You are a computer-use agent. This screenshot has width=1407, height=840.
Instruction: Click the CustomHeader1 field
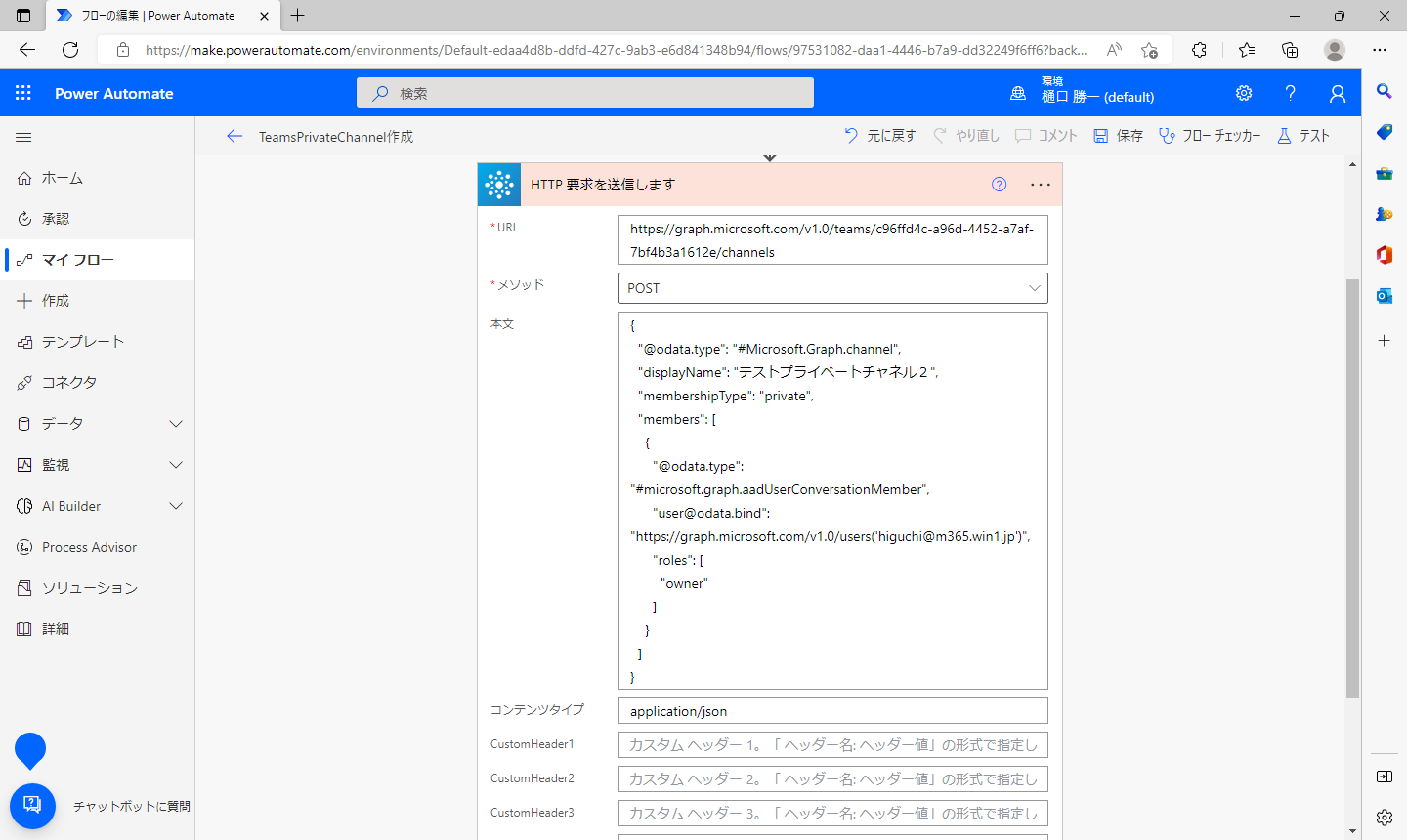pos(833,745)
